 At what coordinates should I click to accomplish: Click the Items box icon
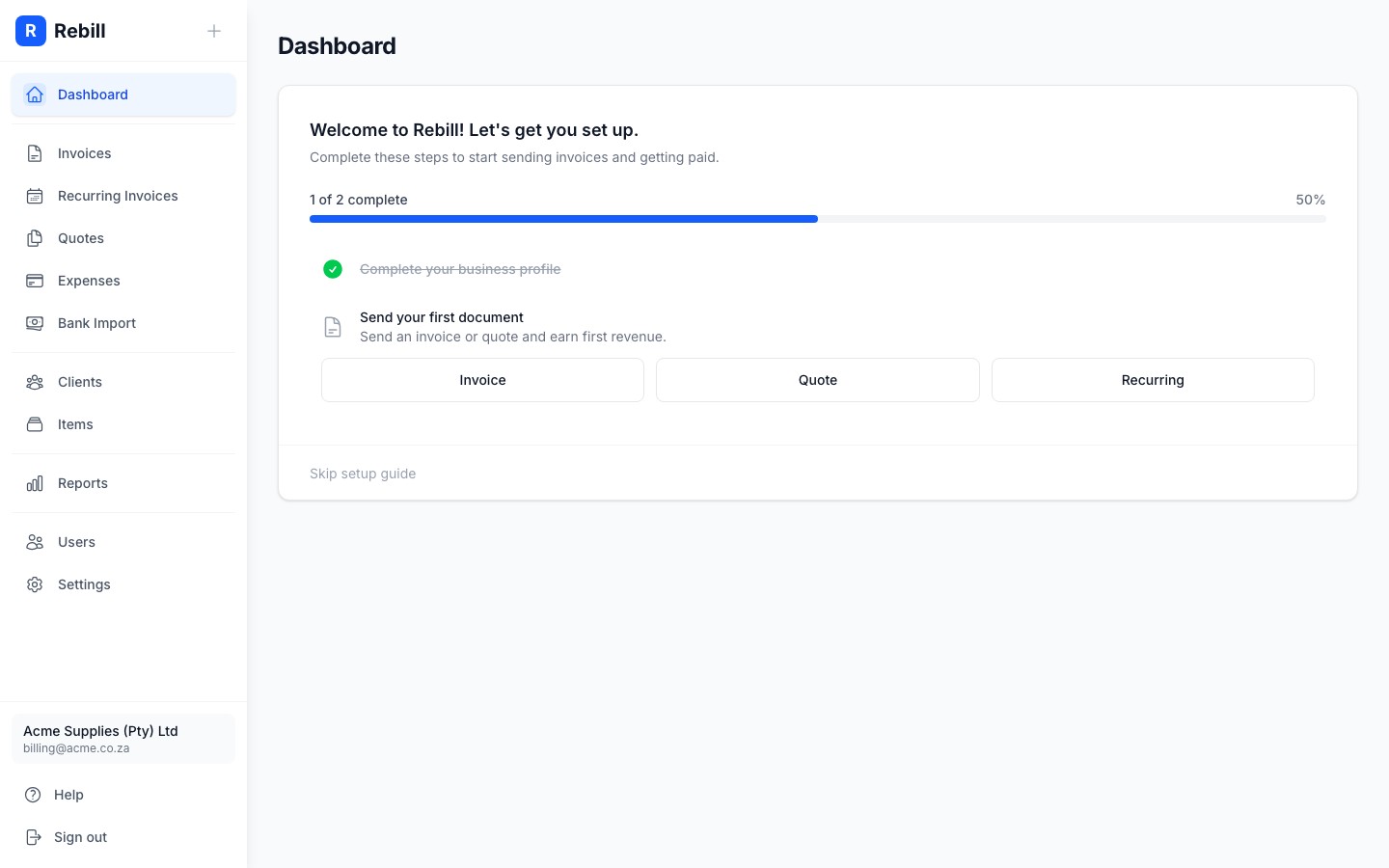pyautogui.click(x=35, y=424)
